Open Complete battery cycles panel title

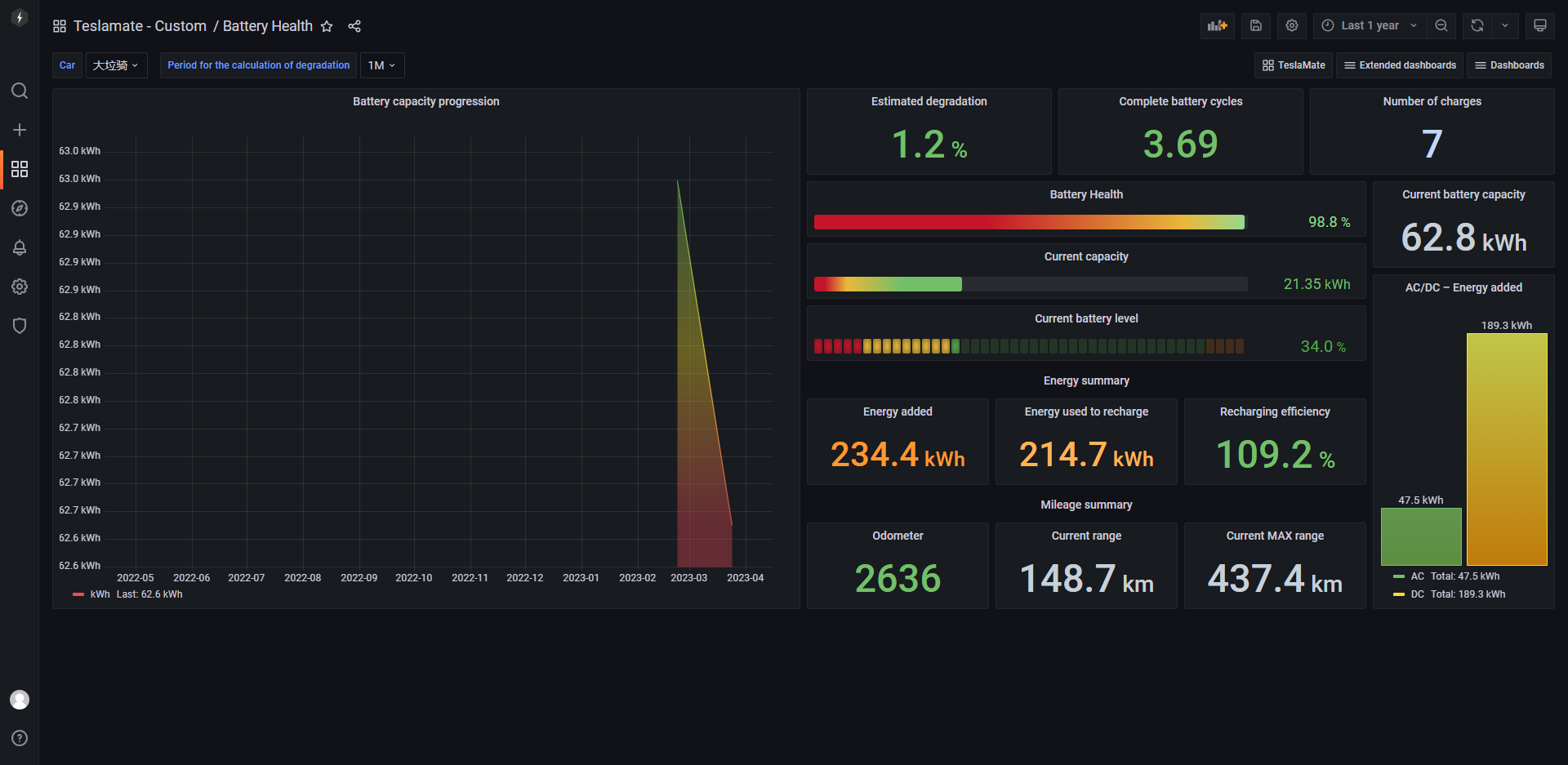click(1181, 101)
